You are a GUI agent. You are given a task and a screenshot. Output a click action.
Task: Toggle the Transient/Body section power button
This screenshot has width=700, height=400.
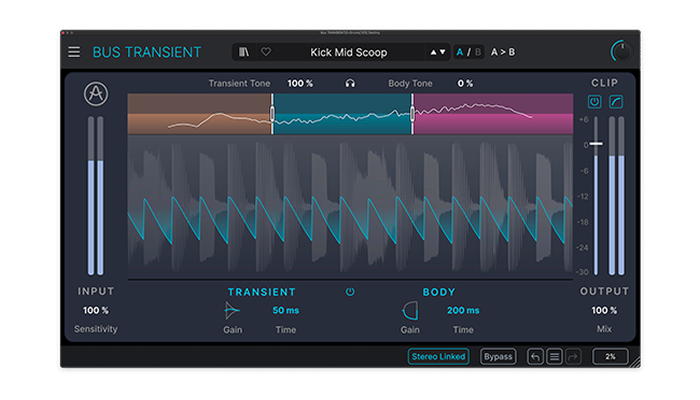click(x=350, y=292)
